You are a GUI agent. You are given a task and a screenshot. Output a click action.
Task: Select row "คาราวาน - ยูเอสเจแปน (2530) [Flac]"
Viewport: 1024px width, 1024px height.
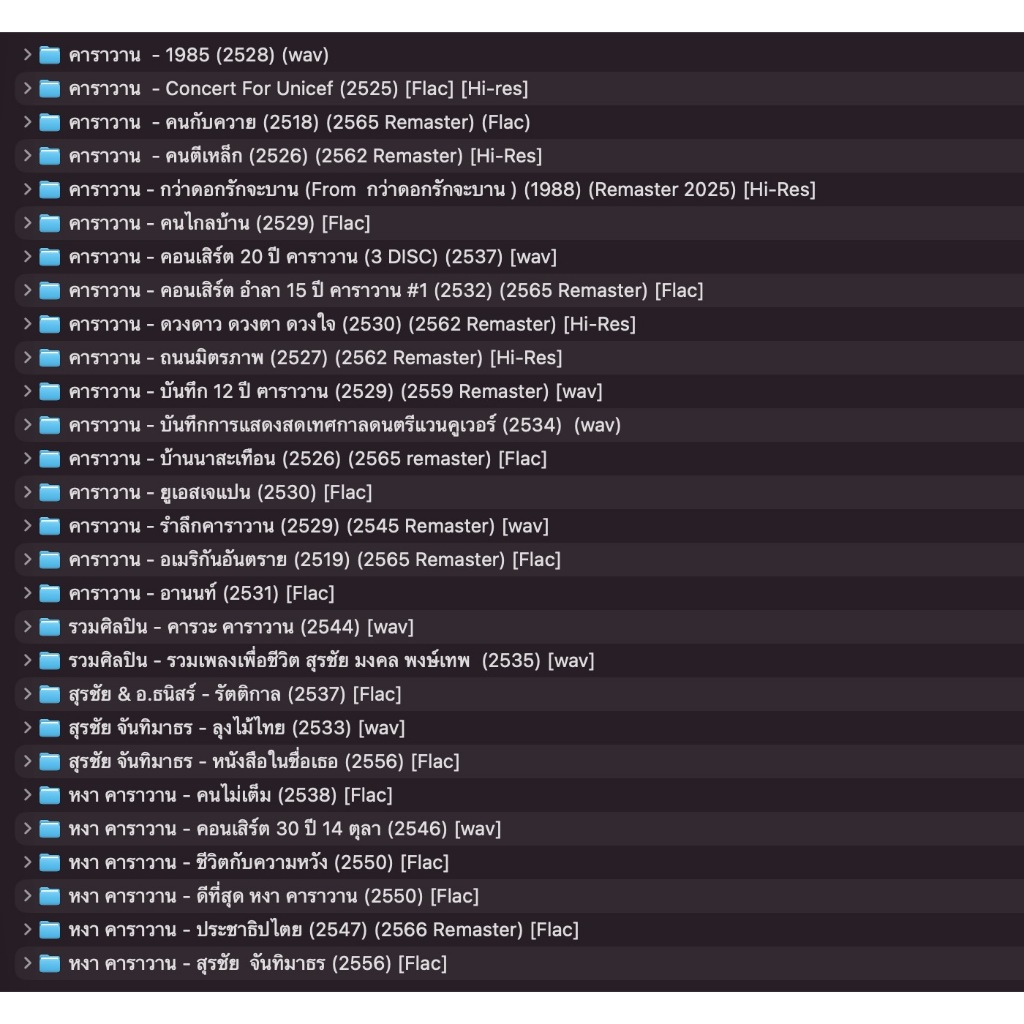pyautogui.click(x=519, y=492)
